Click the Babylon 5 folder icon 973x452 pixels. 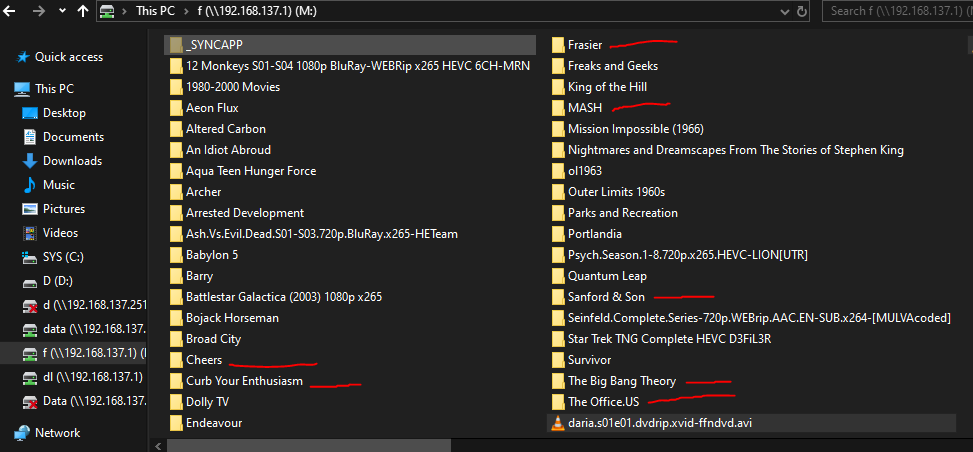176,255
